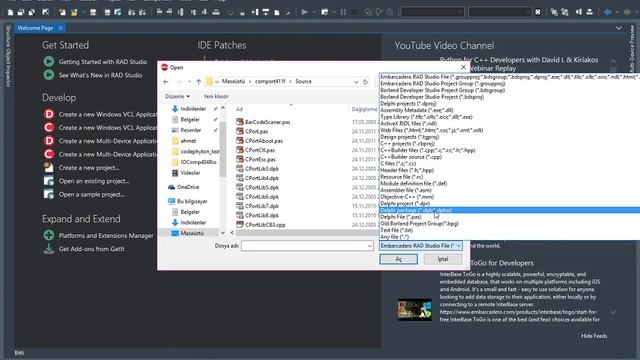The image size is (640, 360).
Task: Select Masaüstü in the navigation pane
Action: pyautogui.click(x=192, y=233)
